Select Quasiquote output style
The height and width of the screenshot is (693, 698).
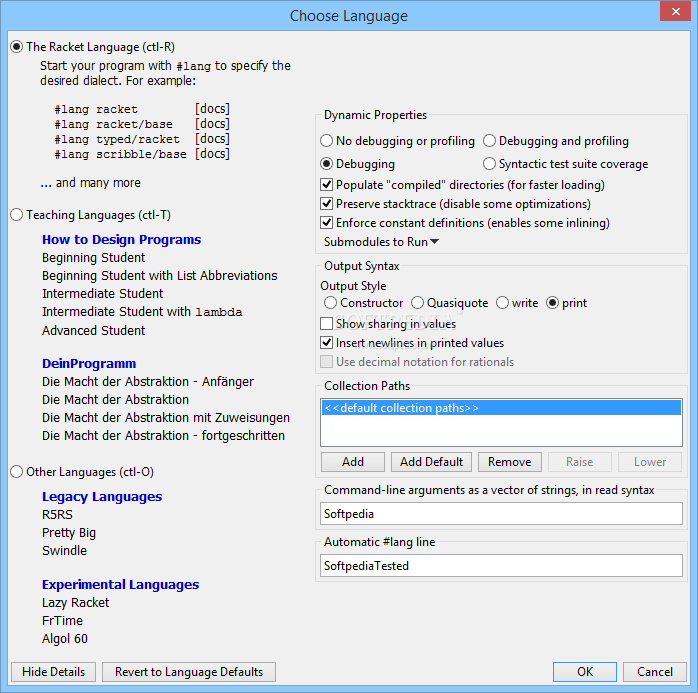click(417, 303)
